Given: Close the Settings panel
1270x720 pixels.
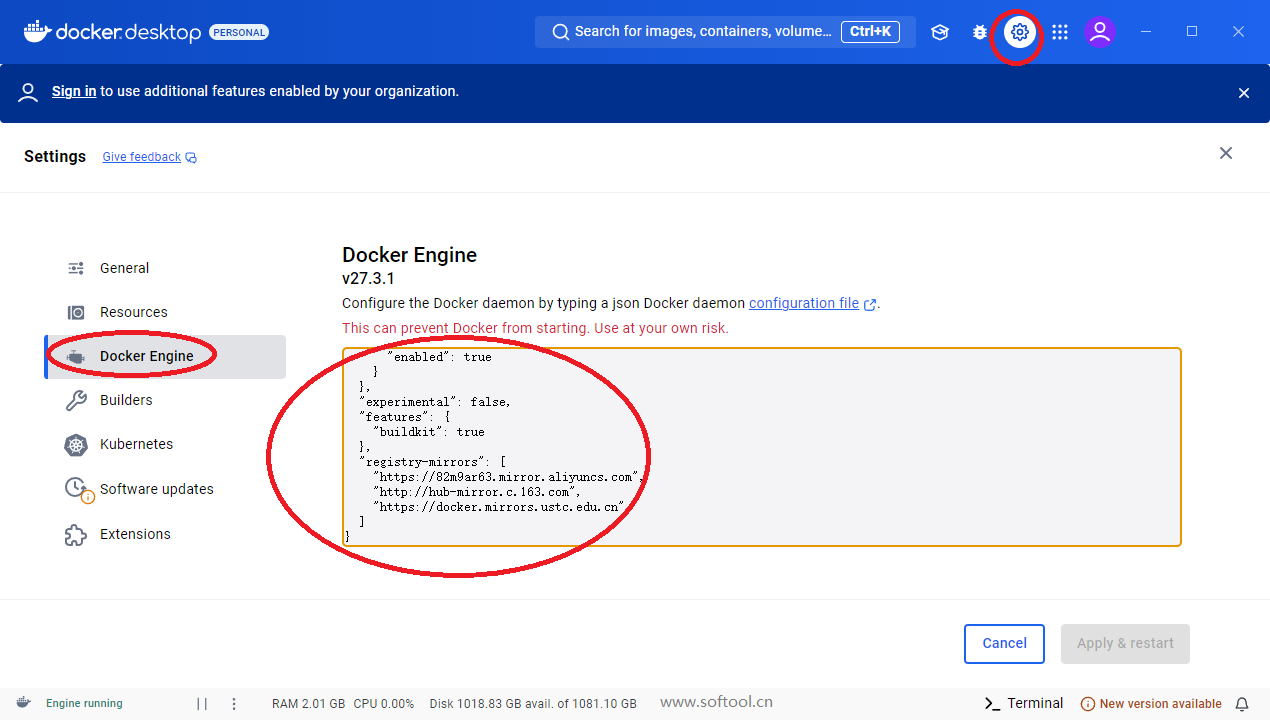Looking at the screenshot, I should click(1226, 153).
